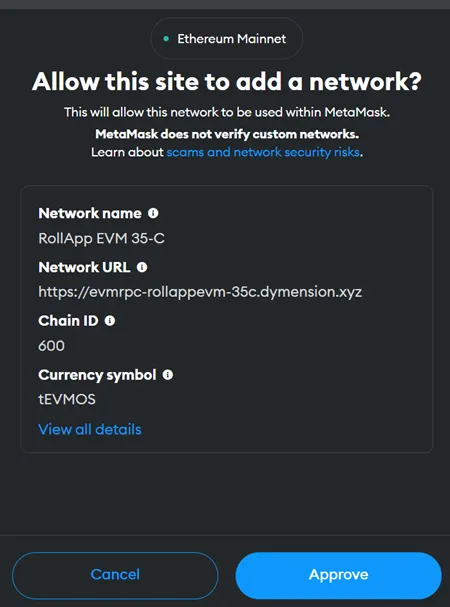Click the Currency symbol label
This screenshot has height=607, width=450.
[x=97, y=375]
